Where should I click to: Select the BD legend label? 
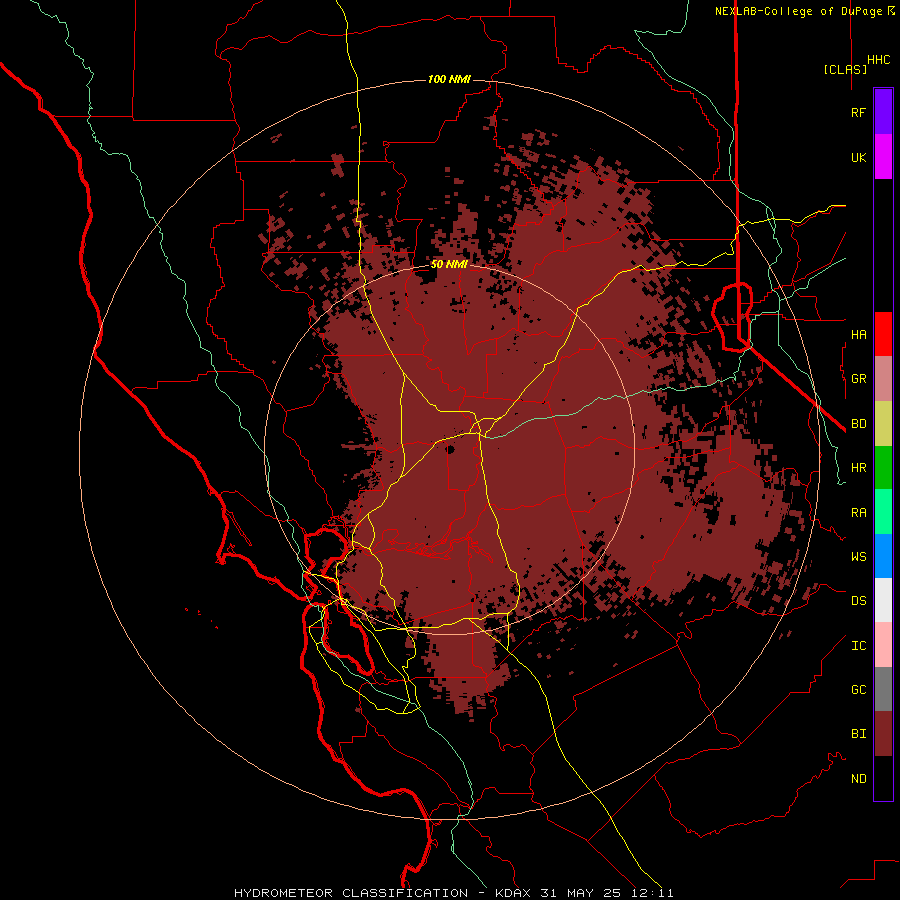[x=858, y=423]
